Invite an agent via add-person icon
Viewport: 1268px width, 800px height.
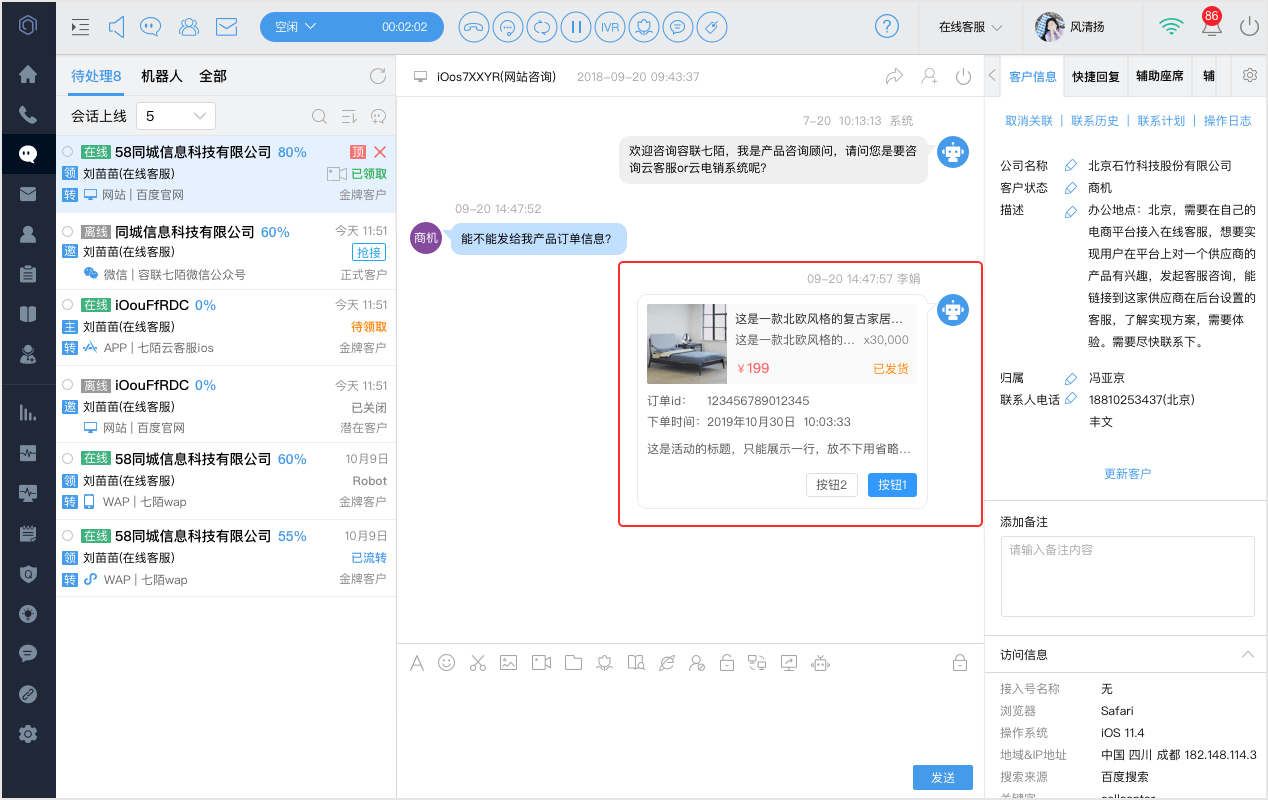point(930,76)
